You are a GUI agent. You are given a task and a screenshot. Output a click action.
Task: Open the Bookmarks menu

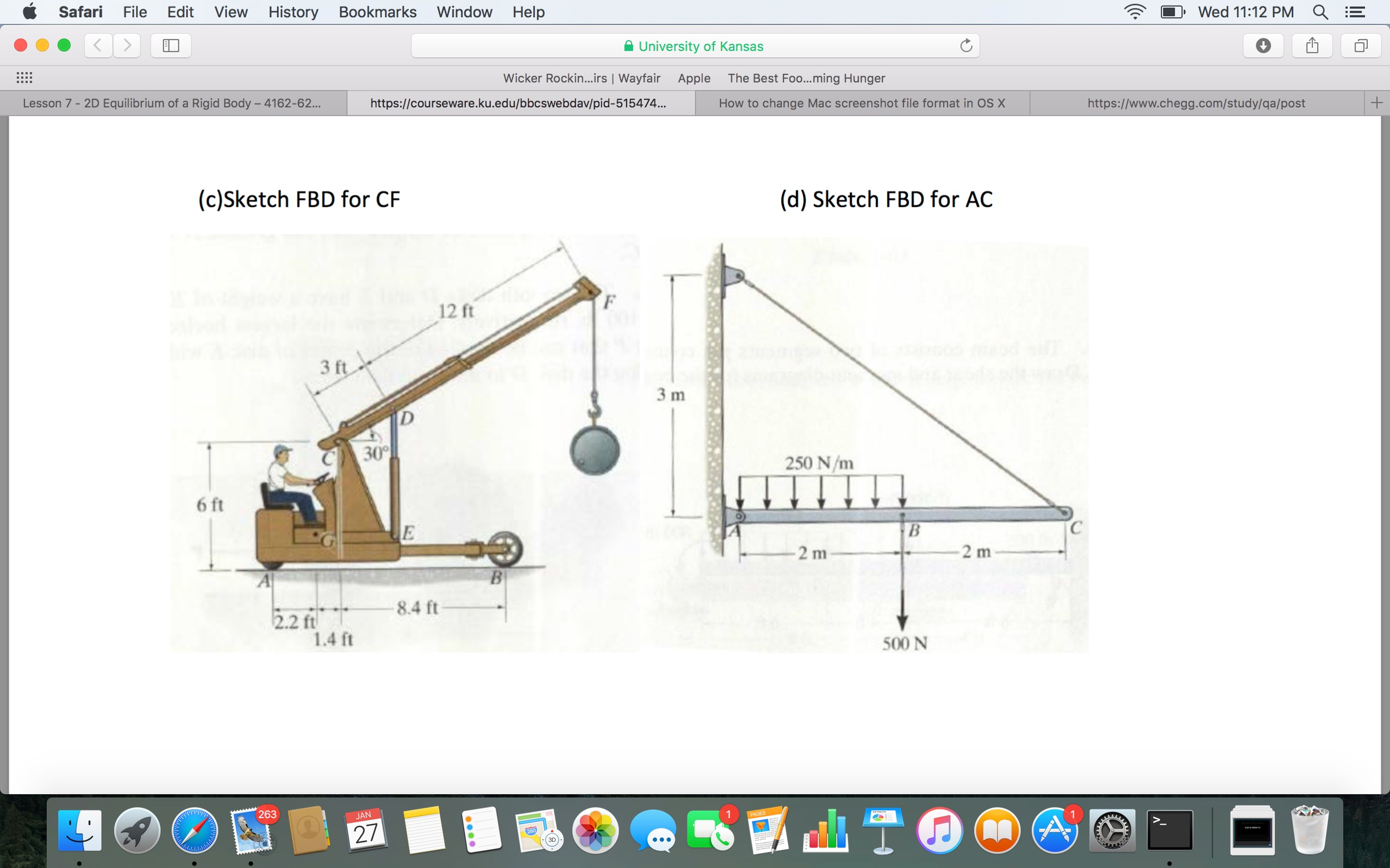coord(378,12)
